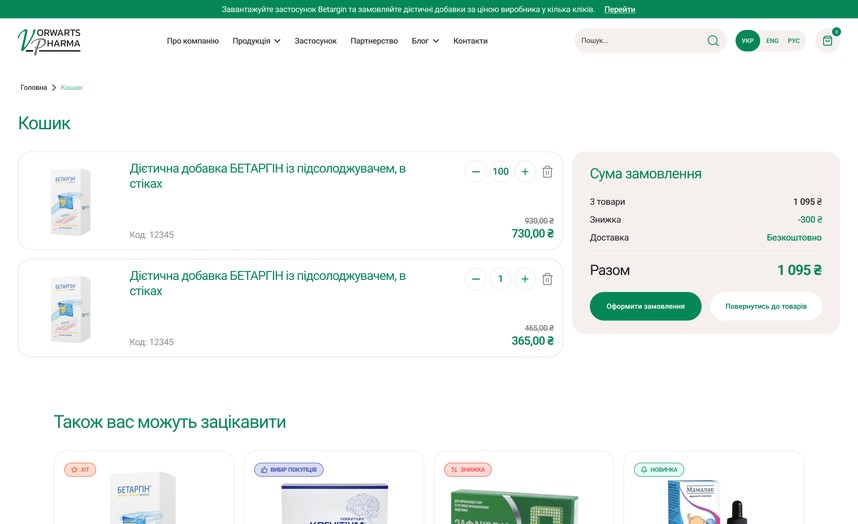Remove the 365,00 ₴ item via trash icon
The height and width of the screenshot is (524, 858).
click(x=547, y=279)
